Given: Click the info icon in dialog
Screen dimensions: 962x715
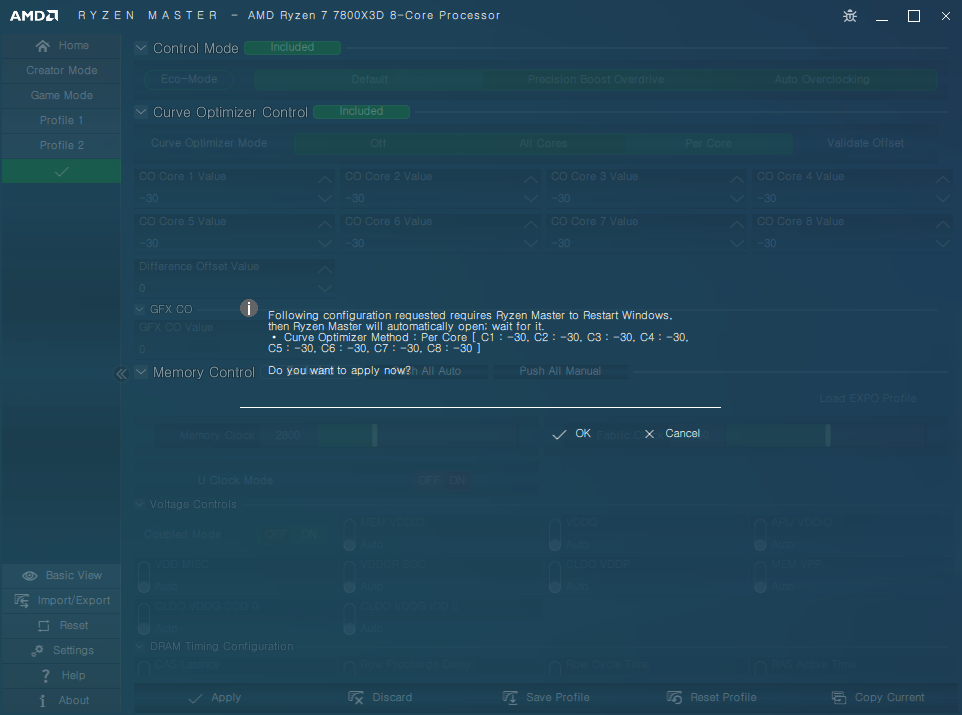Looking at the screenshot, I should click(x=248, y=308).
